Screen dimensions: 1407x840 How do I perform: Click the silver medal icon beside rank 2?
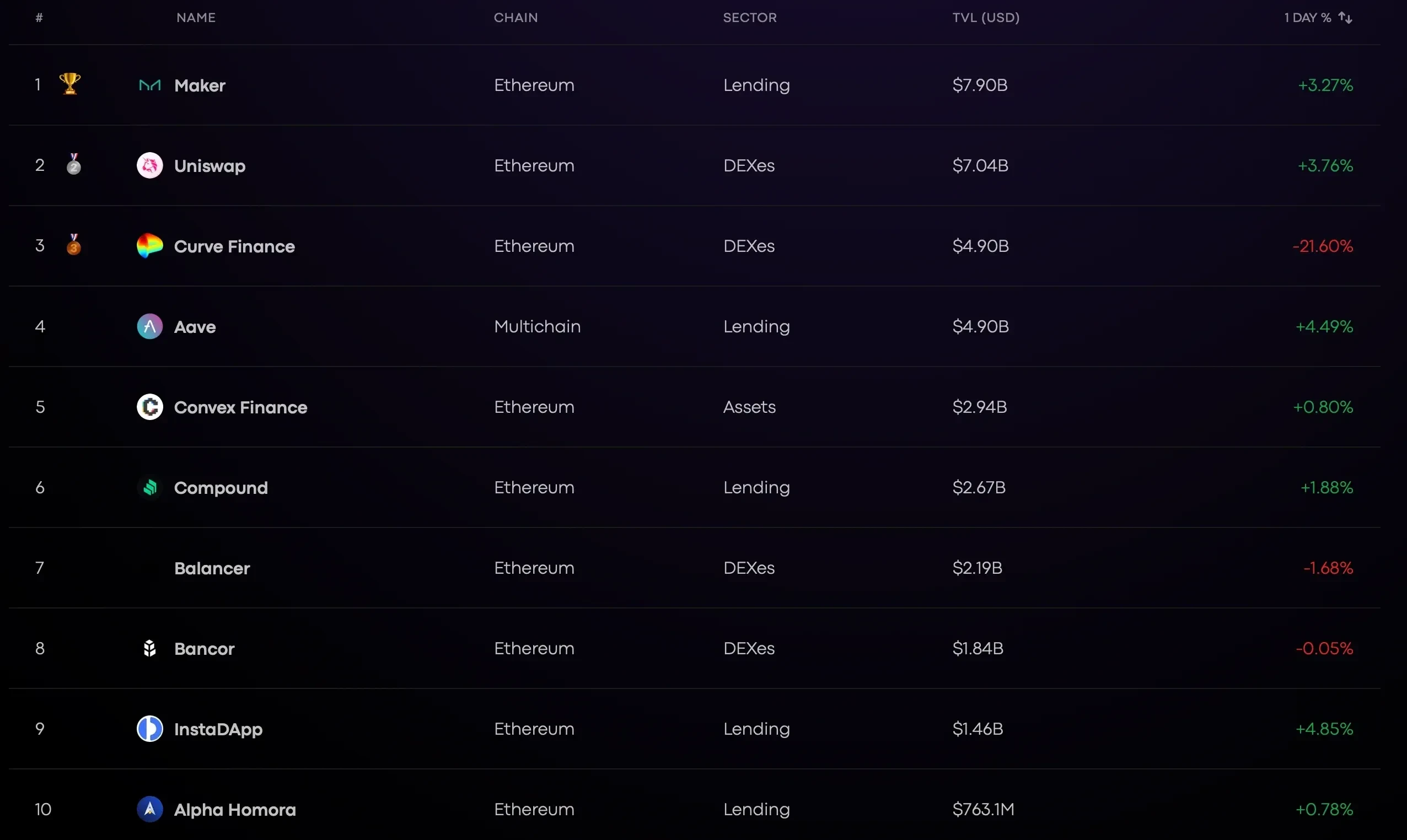click(x=74, y=164)
